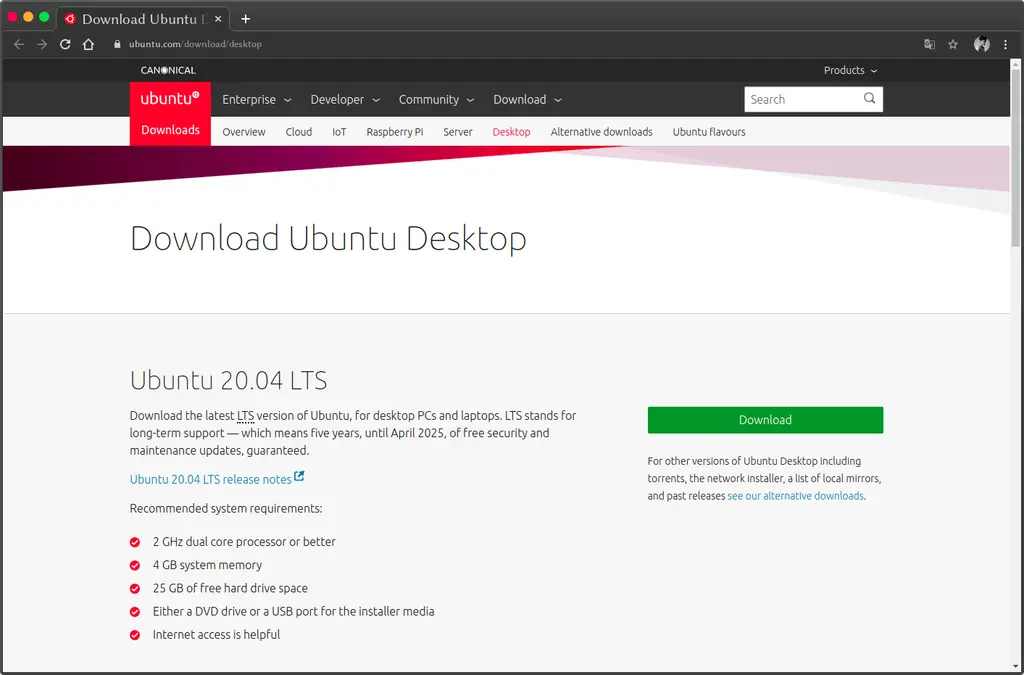The width and height of the screenshot is (1024, 675).
Task: Click the external link icon after release notes
Action: coord(299,477)
